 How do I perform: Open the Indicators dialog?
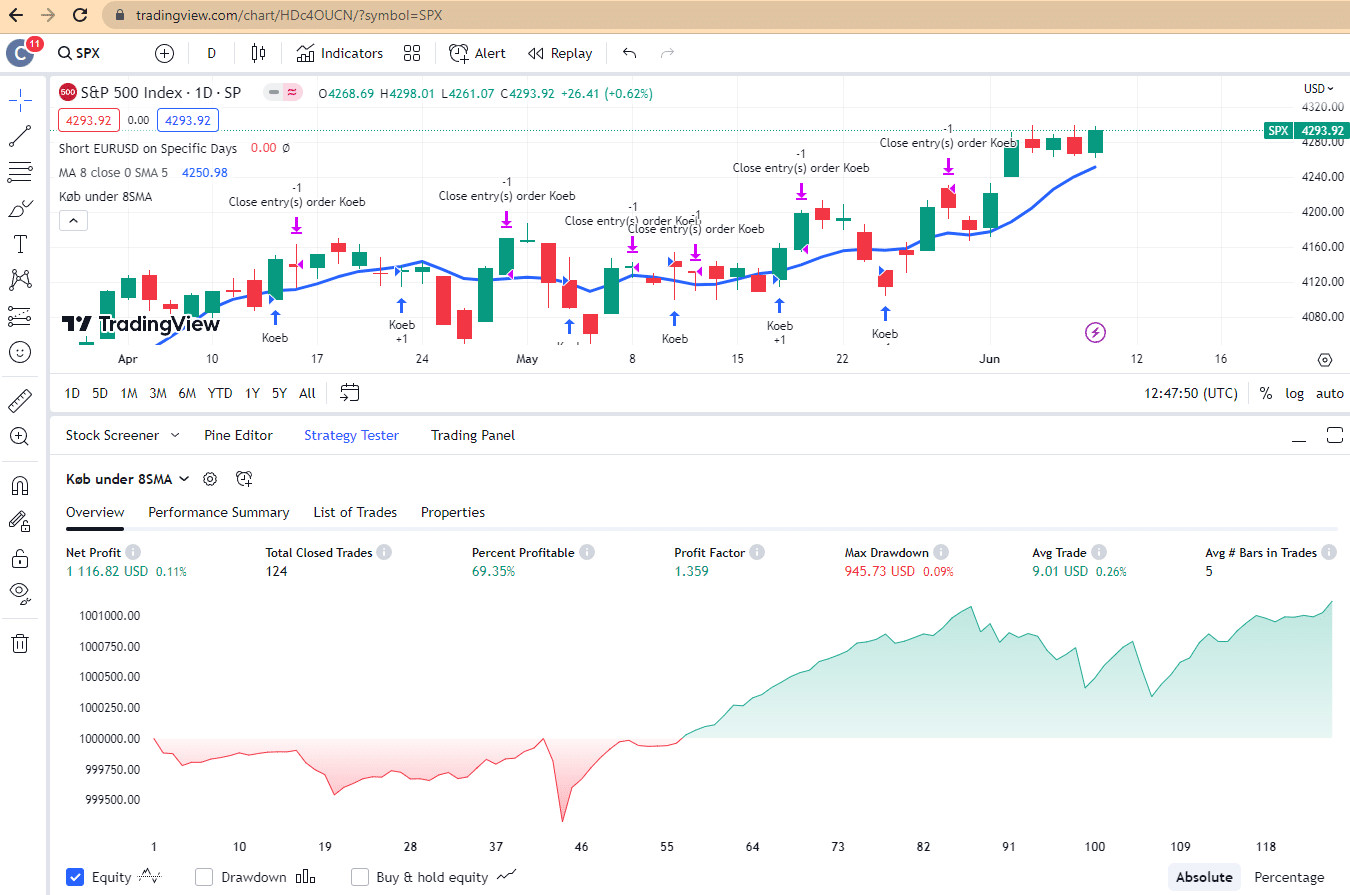point(339,53)
